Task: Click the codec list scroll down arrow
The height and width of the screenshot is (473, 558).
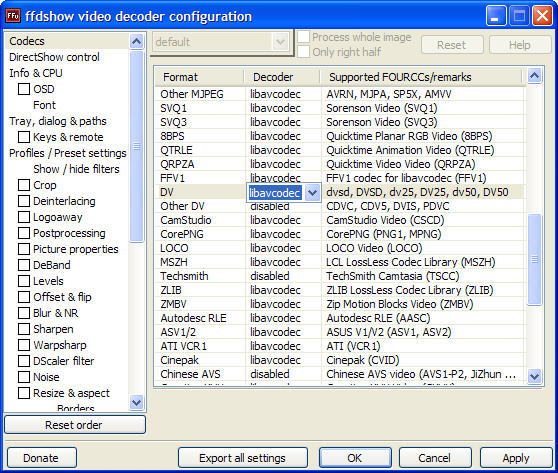Action: tap(535, 376)
